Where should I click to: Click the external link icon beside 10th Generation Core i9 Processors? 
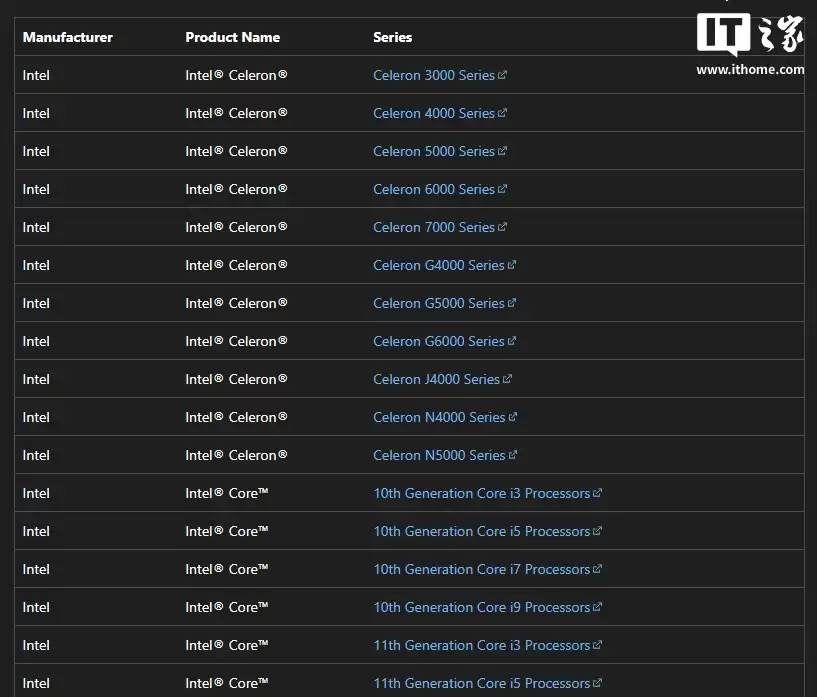[598, 606]
